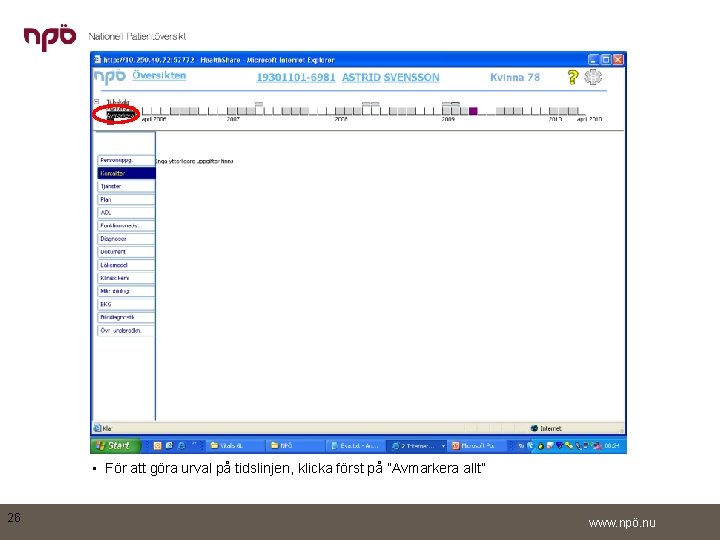The width and height of the screenshot is (720, 540).
Task: Open the Läkemedel tab
Action: pyautogui.click(x=126, y=265)
